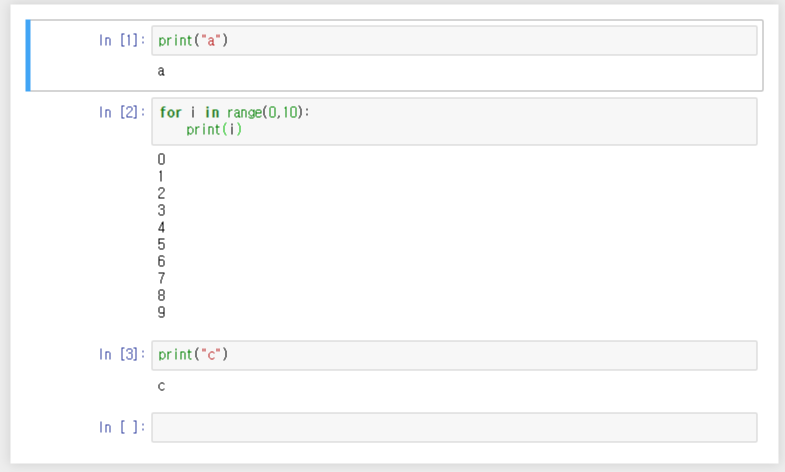
Task: Select the In [2]: prompt label
Action: [122, 112]
